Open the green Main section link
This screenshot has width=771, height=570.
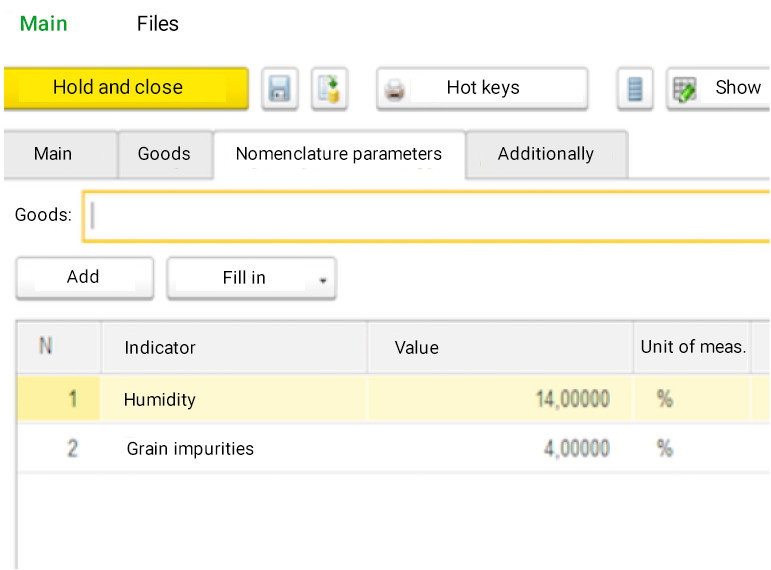tap(43, 24)
